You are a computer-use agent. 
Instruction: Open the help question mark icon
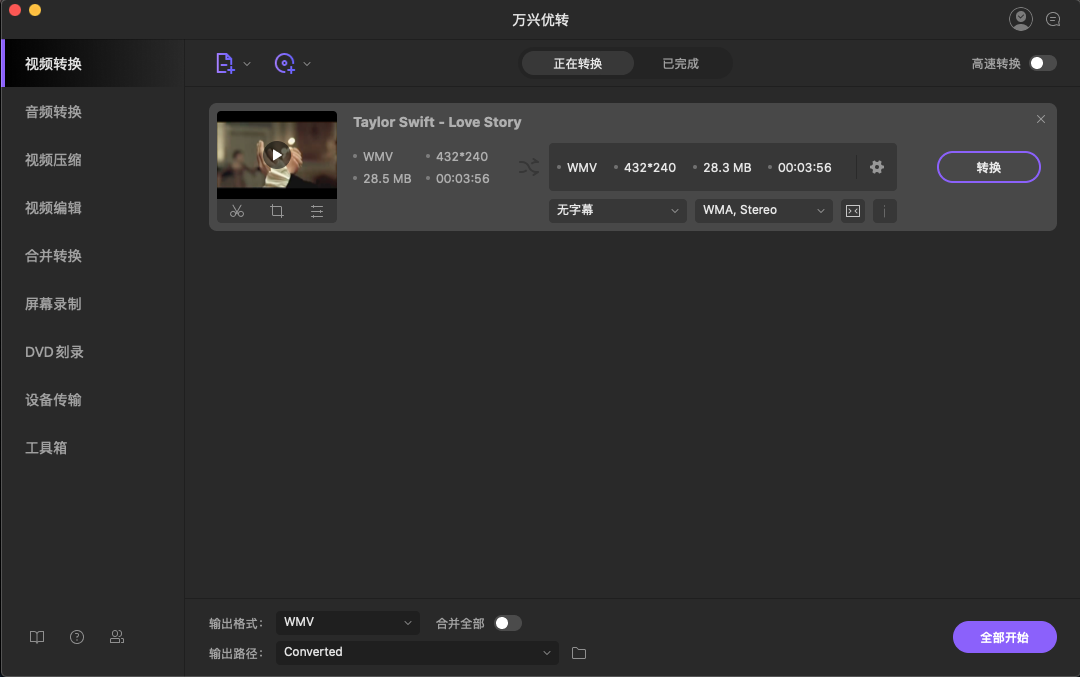[76, 636]
